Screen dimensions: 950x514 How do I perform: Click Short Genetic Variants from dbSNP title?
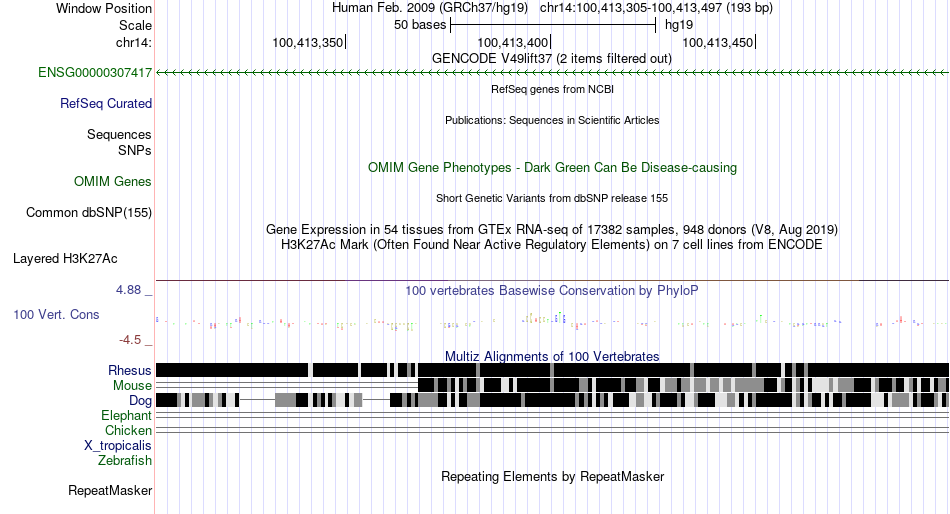point(552,198)
